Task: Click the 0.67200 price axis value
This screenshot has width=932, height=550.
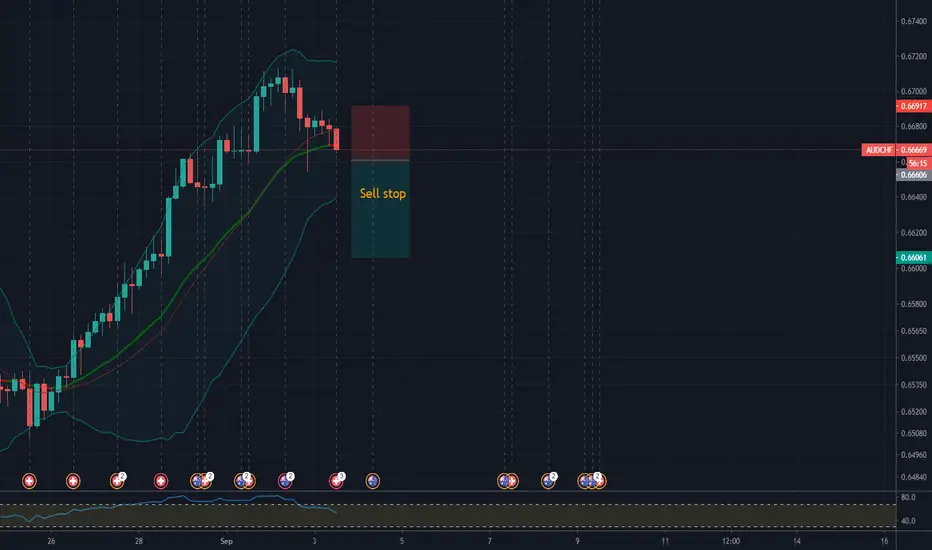Action: point(914,56)
